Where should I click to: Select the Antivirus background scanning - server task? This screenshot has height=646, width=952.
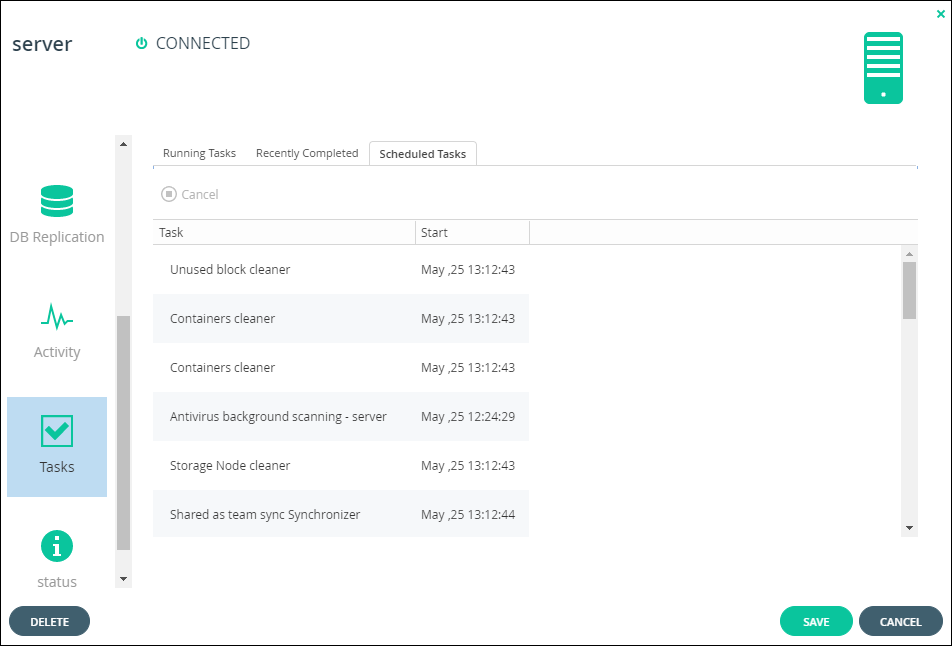click(x=341, y=416)
